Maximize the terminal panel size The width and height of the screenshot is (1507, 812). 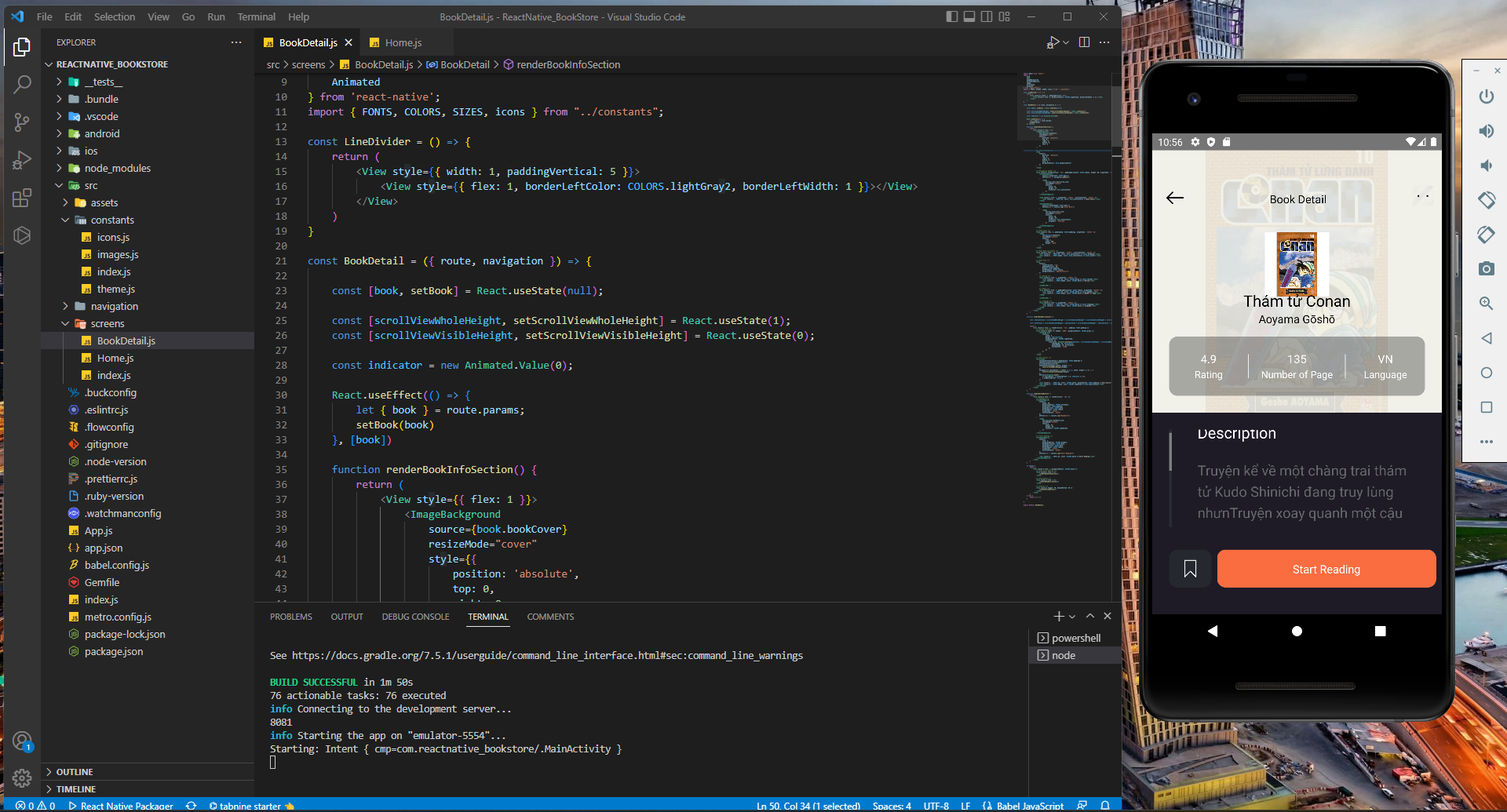1090,617
